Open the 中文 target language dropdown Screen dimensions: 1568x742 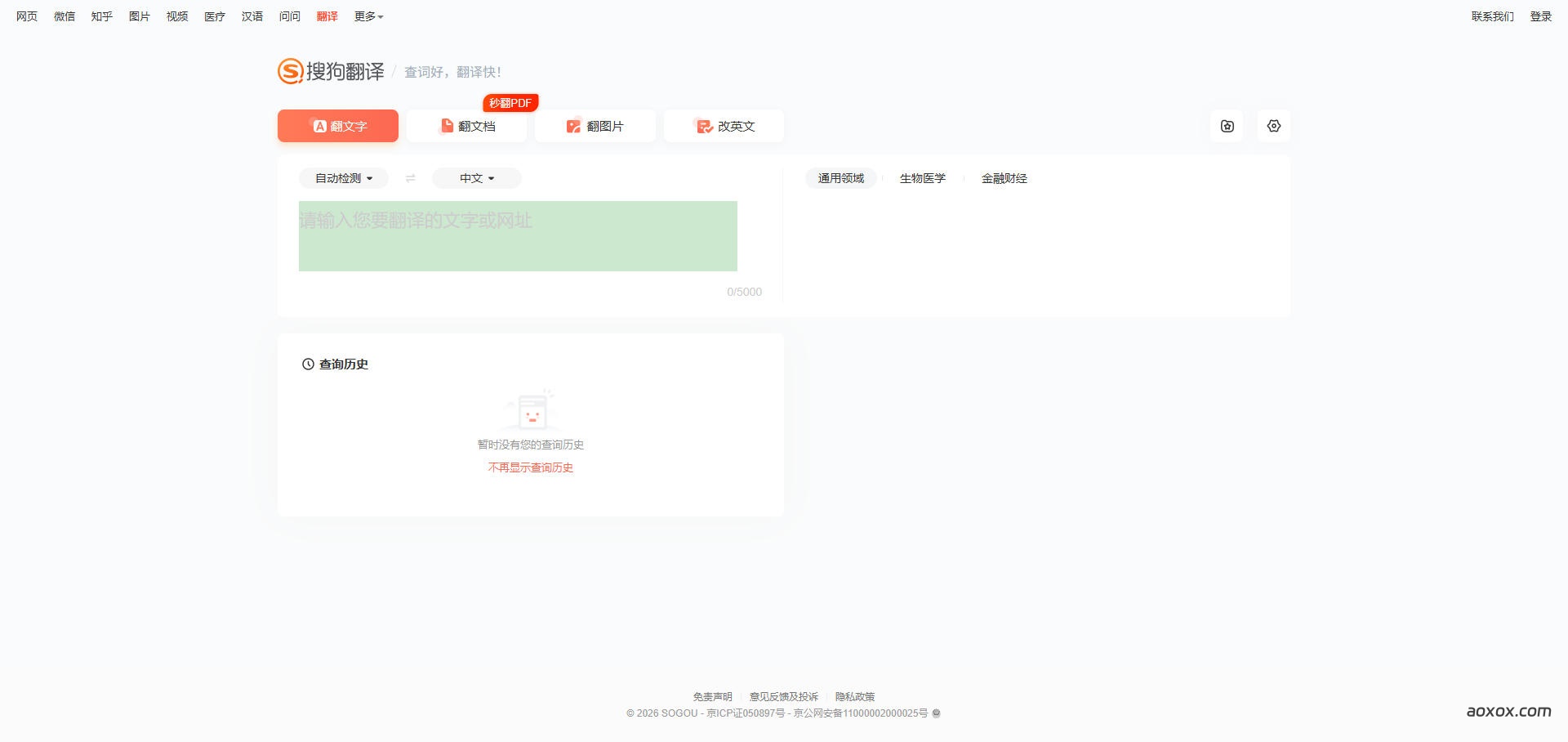tap(477, 178)
